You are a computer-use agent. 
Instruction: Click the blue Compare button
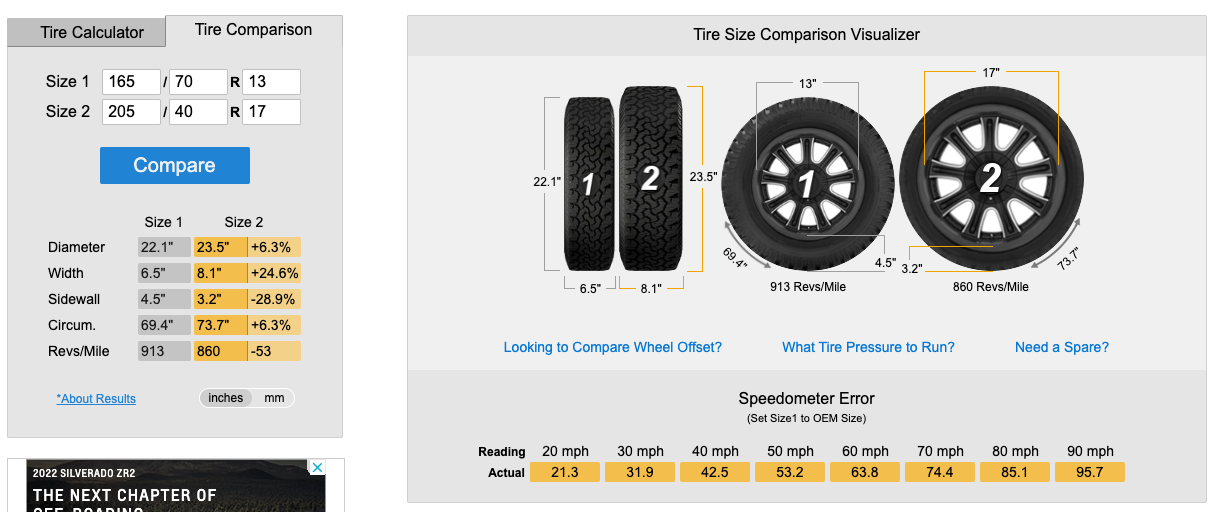[175, 165]
